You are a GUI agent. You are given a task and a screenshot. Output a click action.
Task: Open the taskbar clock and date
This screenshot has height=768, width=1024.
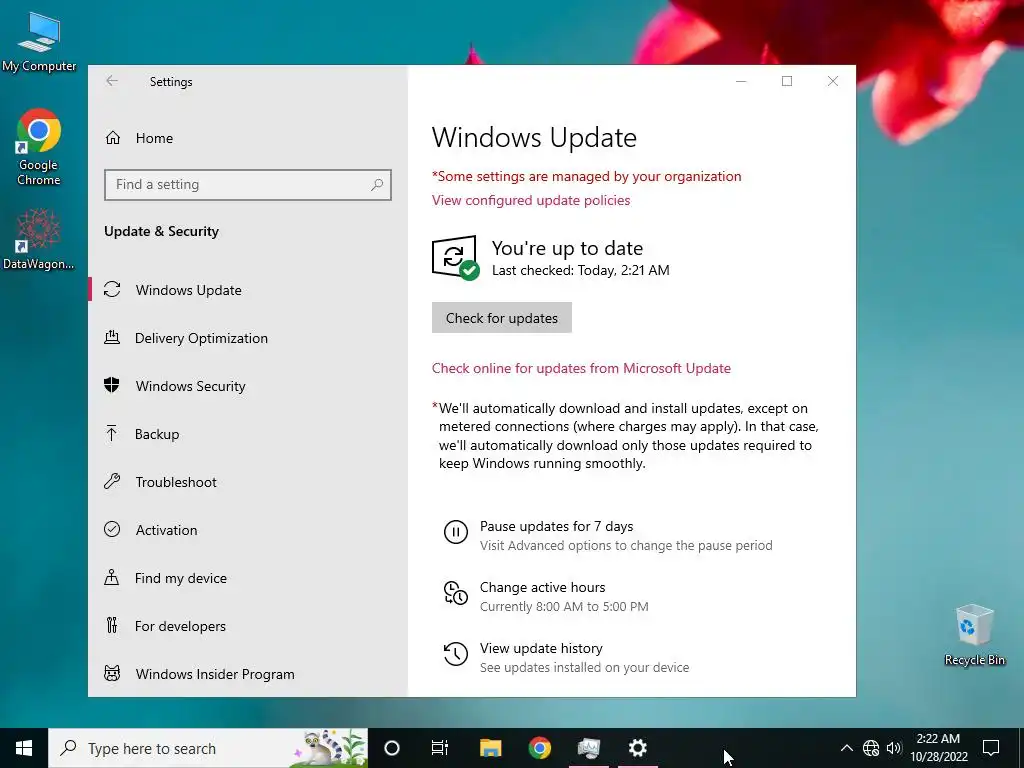pos(938,748)
